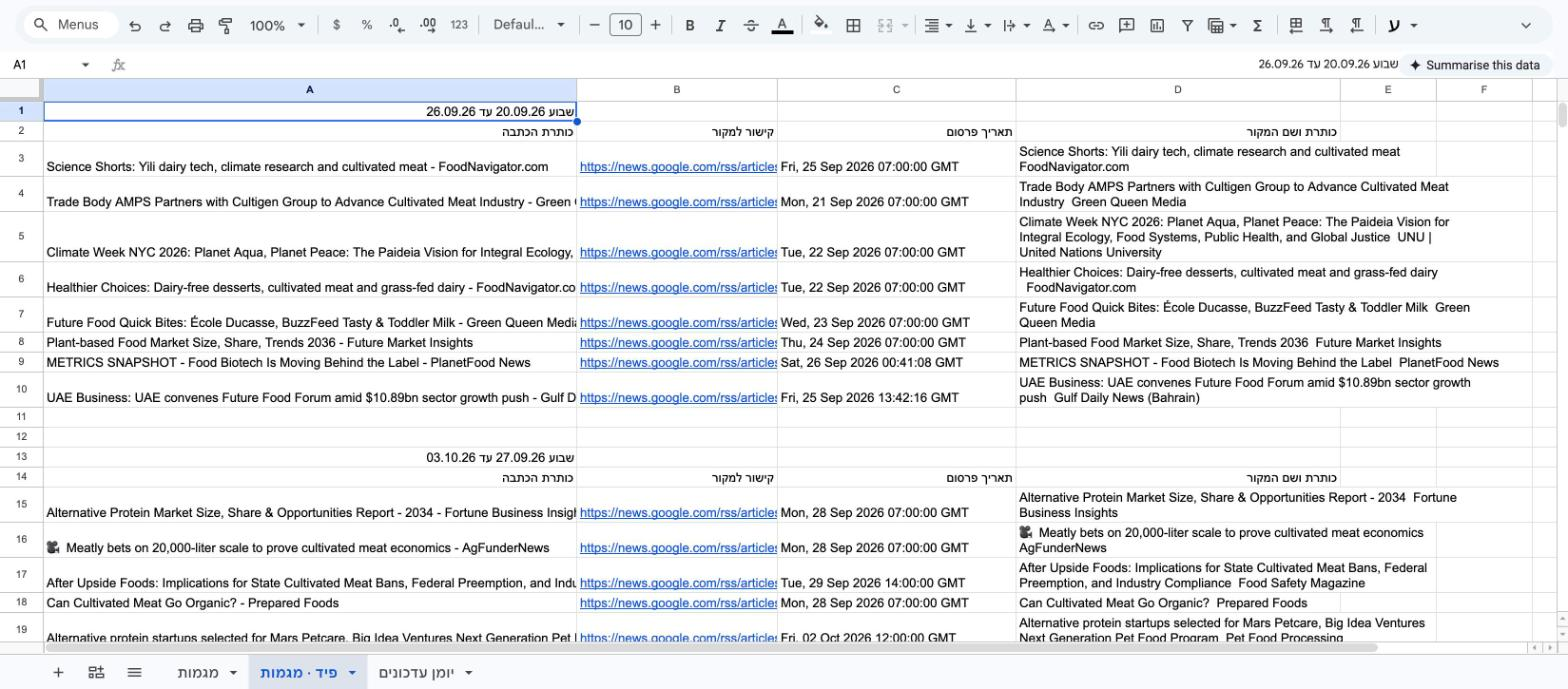Expand the Default font dropdown
Screen dimensions: 1568x689
pyautogui.click(x=529, y=25)
